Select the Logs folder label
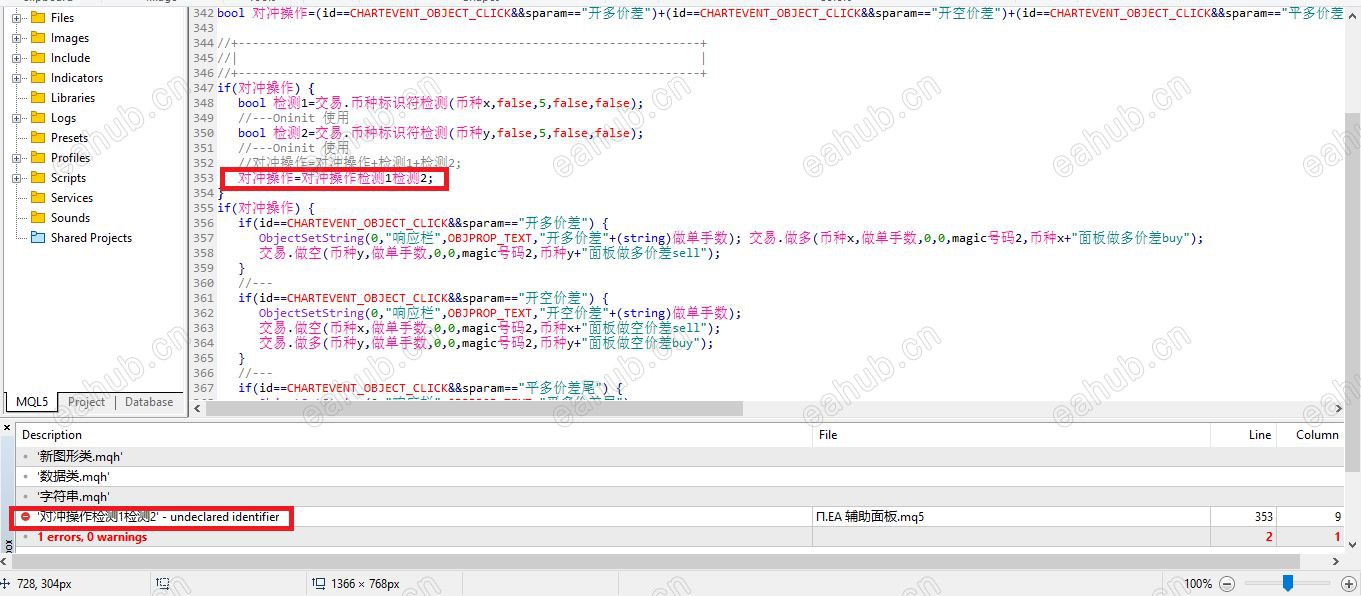 [x=63, y=118]
